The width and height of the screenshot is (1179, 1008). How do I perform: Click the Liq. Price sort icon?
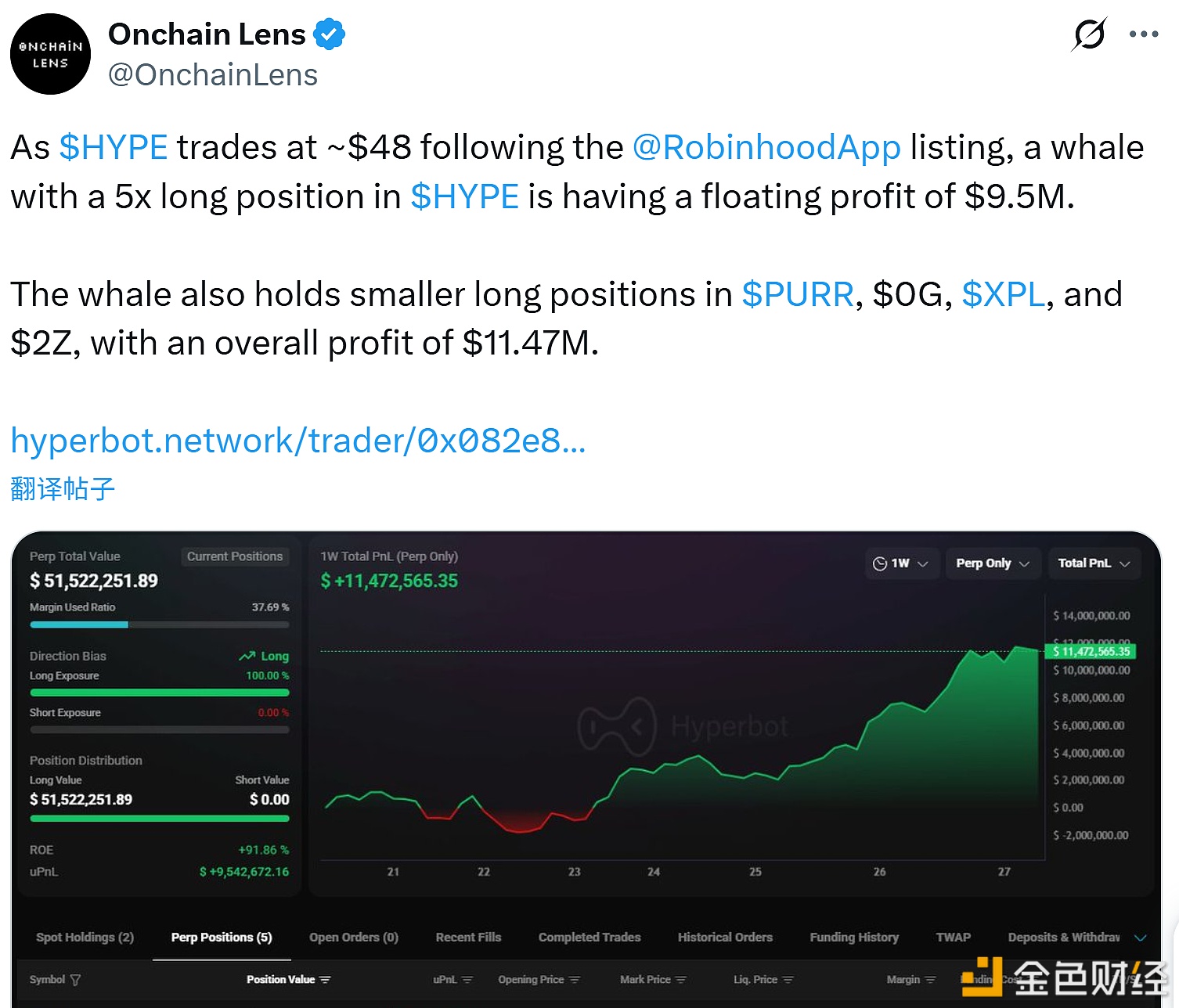788,980
